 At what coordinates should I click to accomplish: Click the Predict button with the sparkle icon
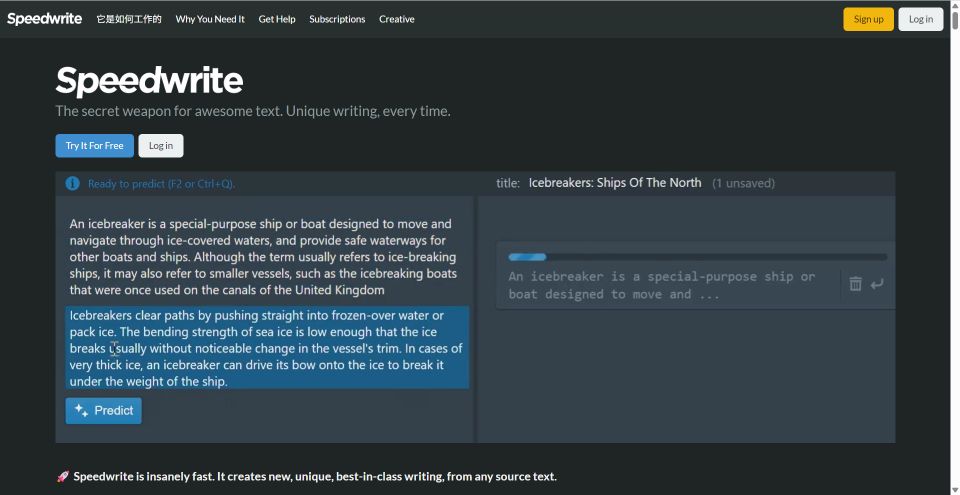click(103, 410)
